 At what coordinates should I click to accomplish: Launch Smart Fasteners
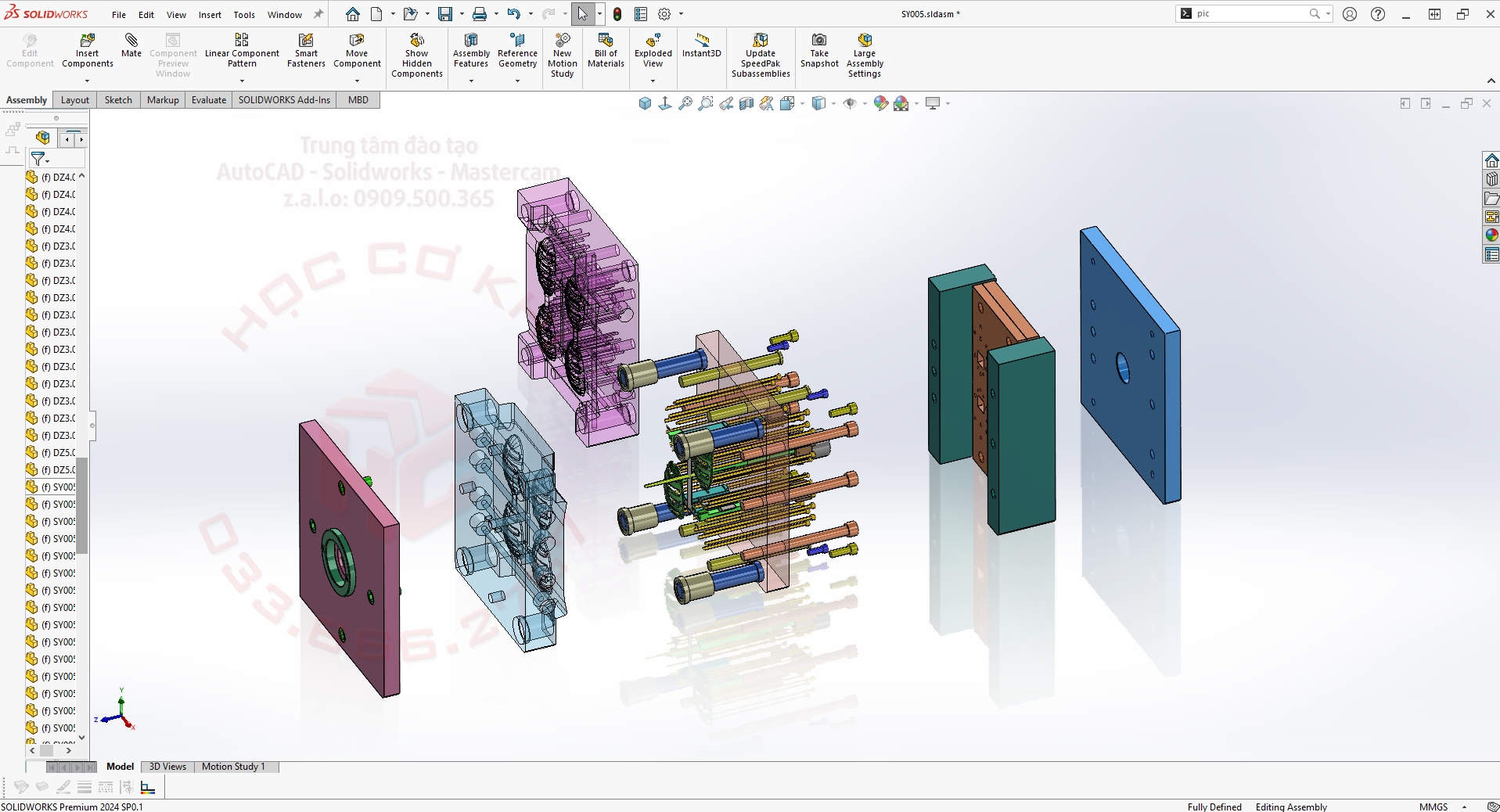click(x=306, y=51)
